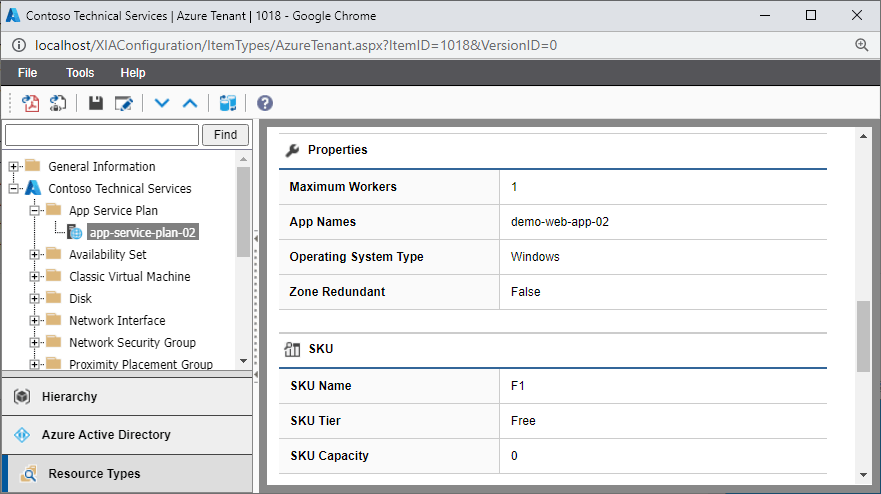The width and height of the screenshot is (881, 494).
Task: Click the details pane scroll down arrow
Action: 864,475
